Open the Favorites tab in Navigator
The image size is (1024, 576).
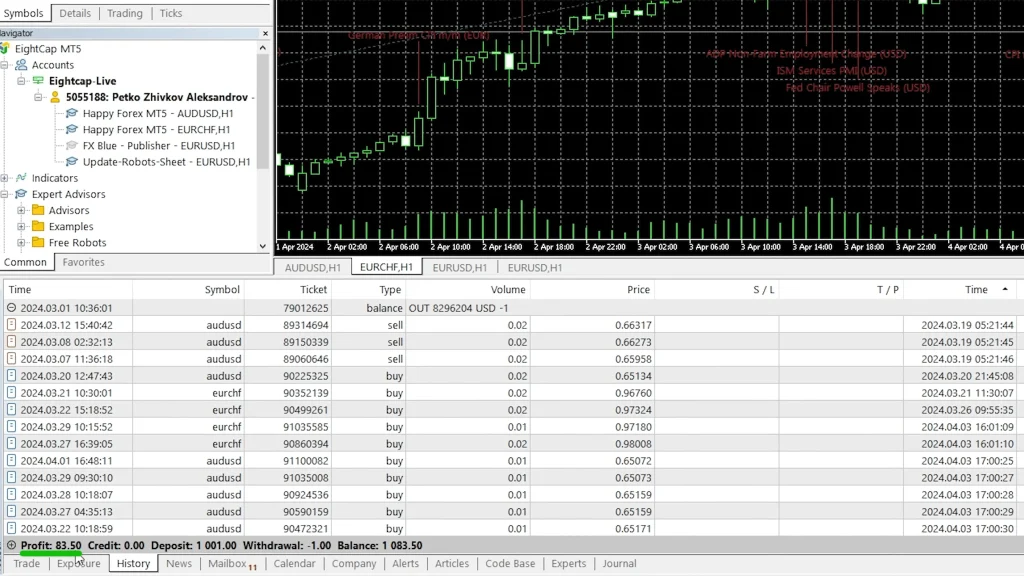[x=83, y=262]
